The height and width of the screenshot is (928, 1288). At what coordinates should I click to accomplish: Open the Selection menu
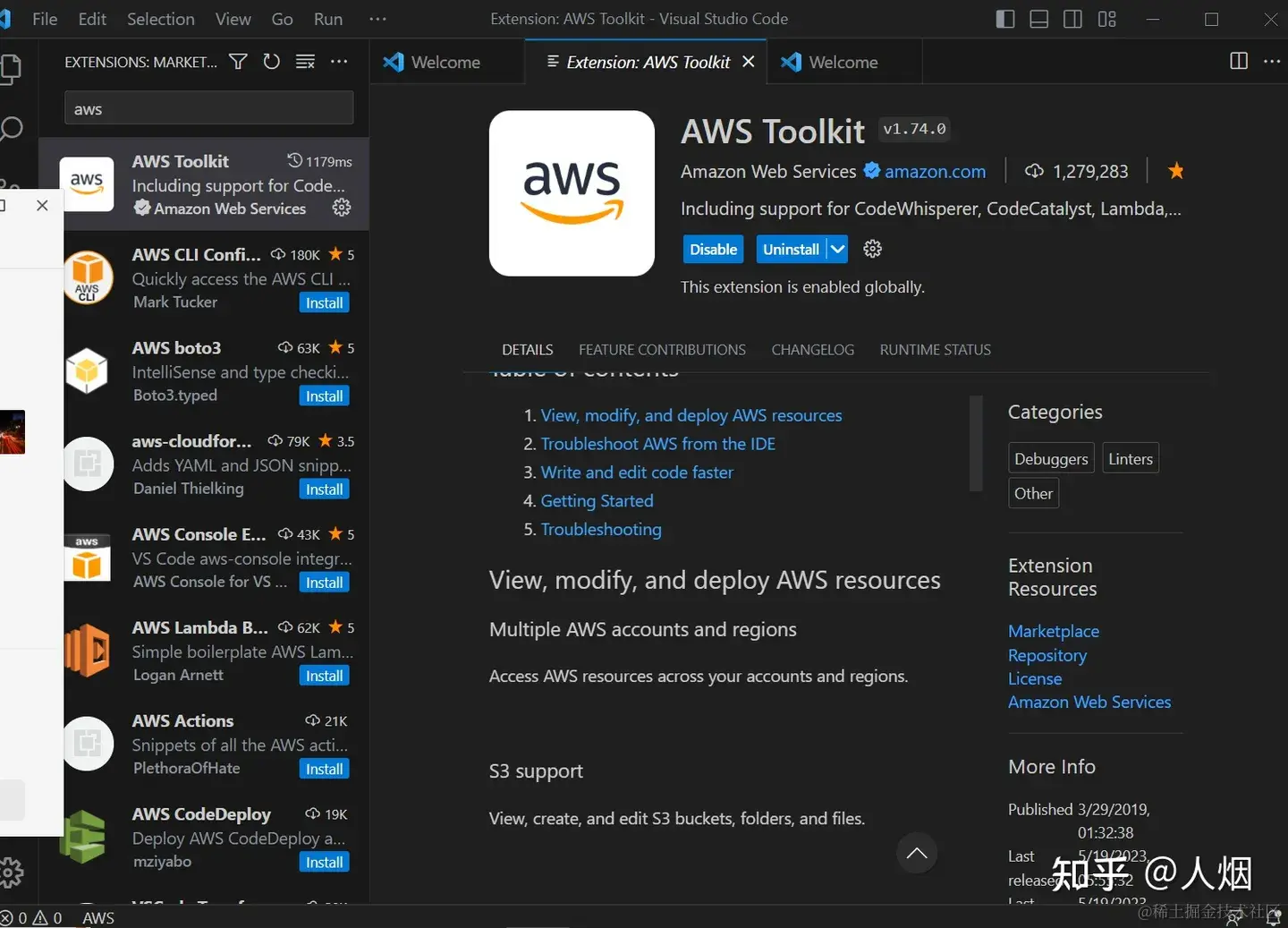point(160,19)
